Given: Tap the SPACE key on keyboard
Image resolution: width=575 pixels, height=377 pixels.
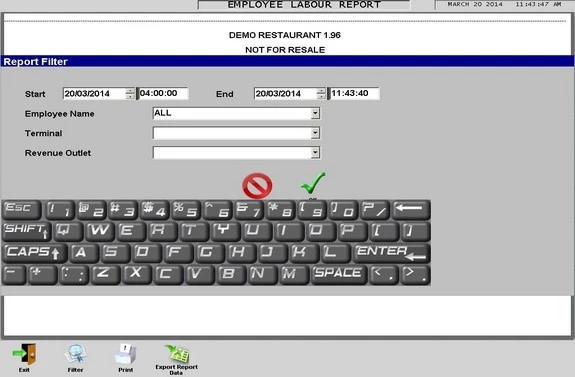Looking at the screenshot, I should pos(339,275).
